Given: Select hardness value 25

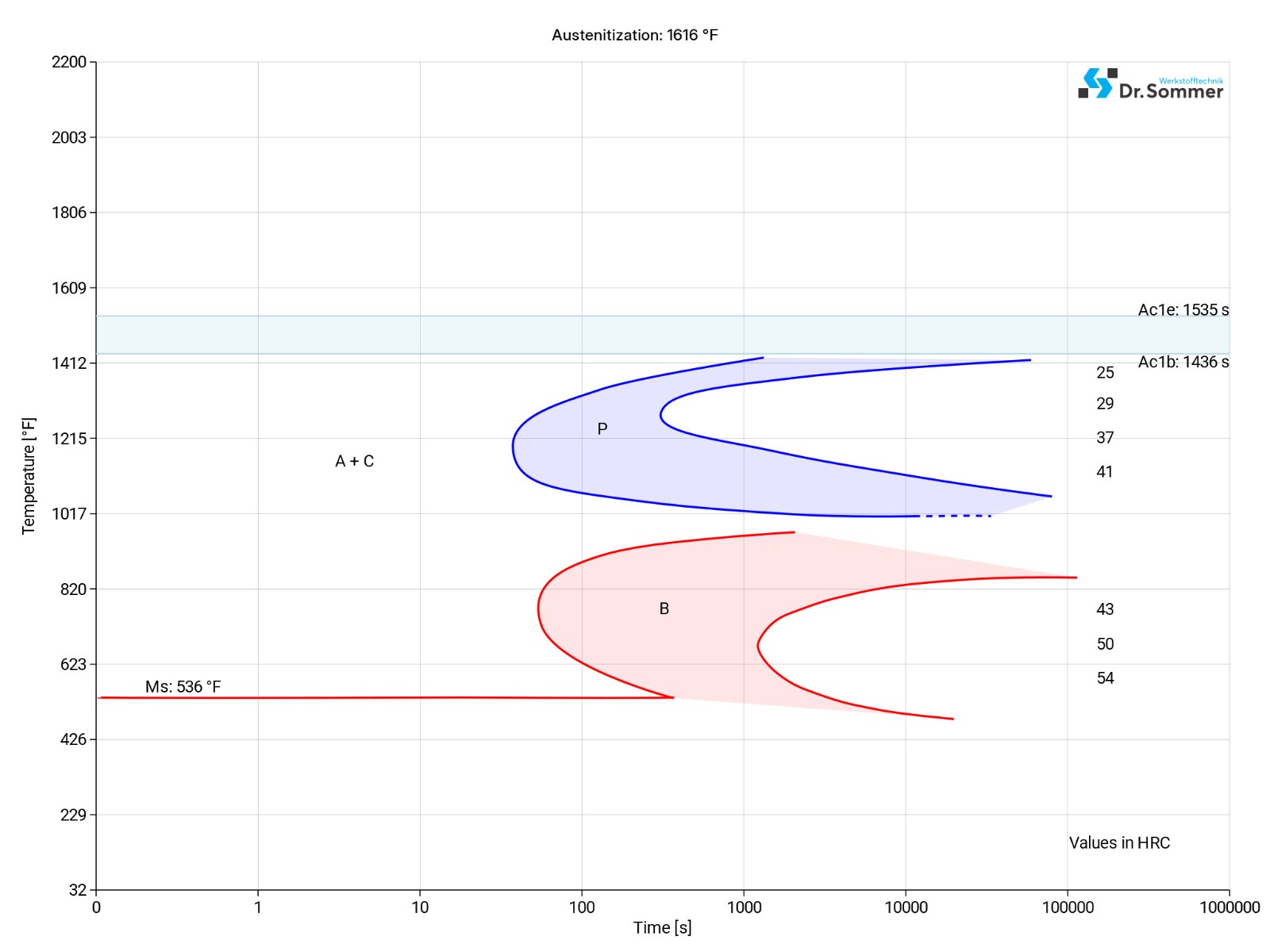Looking at the screenshot, I should tap(1105, 372).
